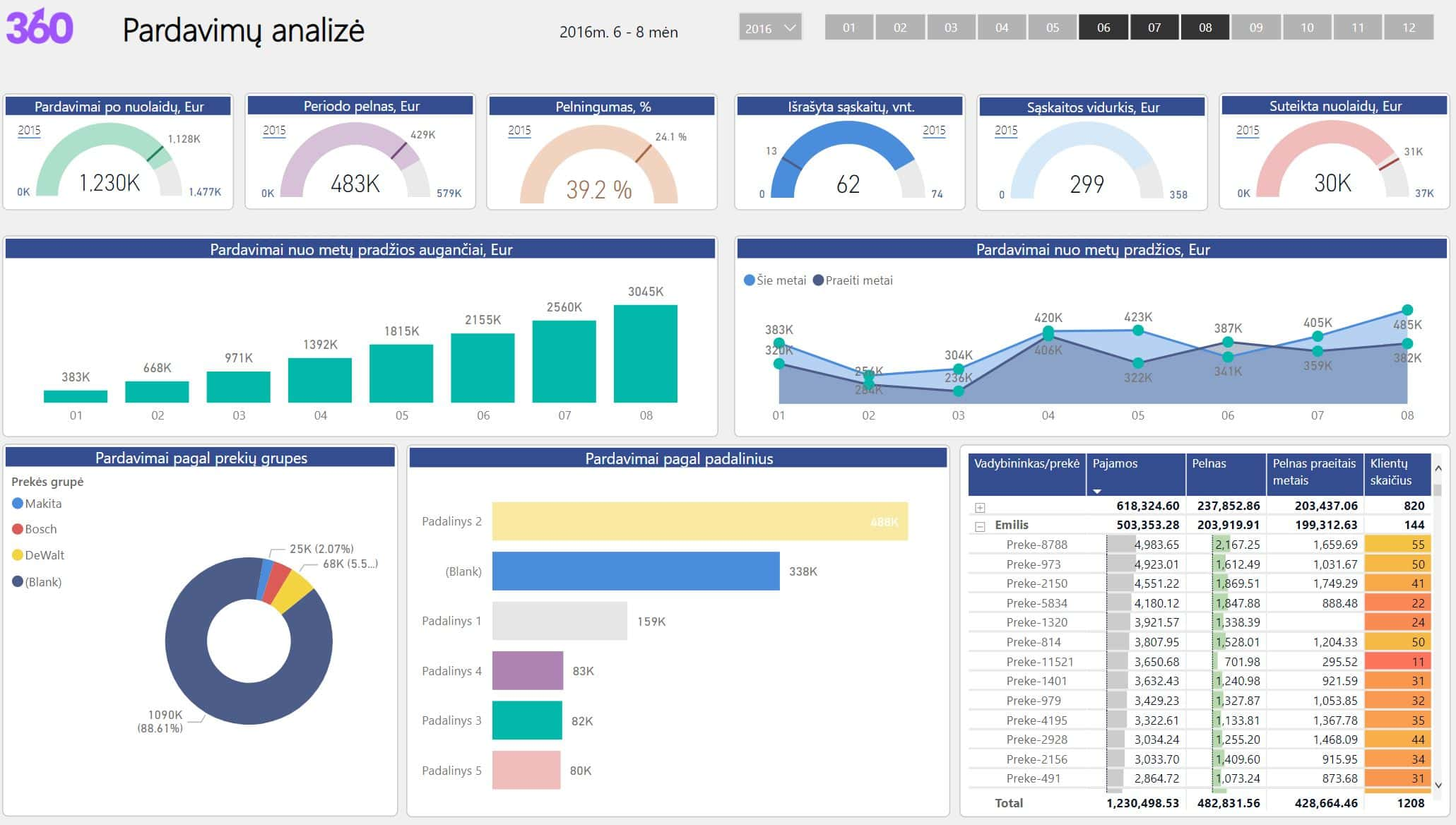The image size is (1456, 825).
Task: Click the DeWalt legend marker
Action: click(18, 555)
